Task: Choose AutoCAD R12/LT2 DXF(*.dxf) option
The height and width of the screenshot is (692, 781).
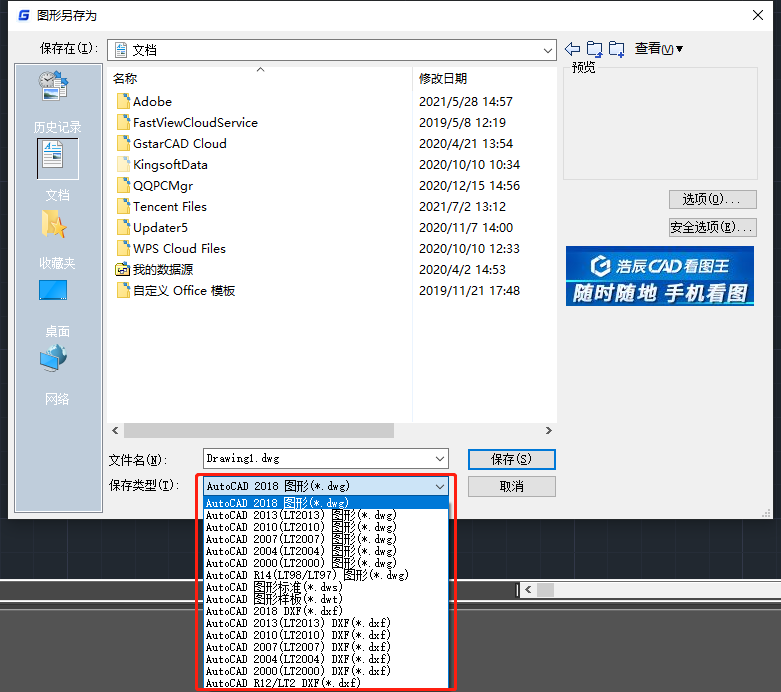Action: 326,683
